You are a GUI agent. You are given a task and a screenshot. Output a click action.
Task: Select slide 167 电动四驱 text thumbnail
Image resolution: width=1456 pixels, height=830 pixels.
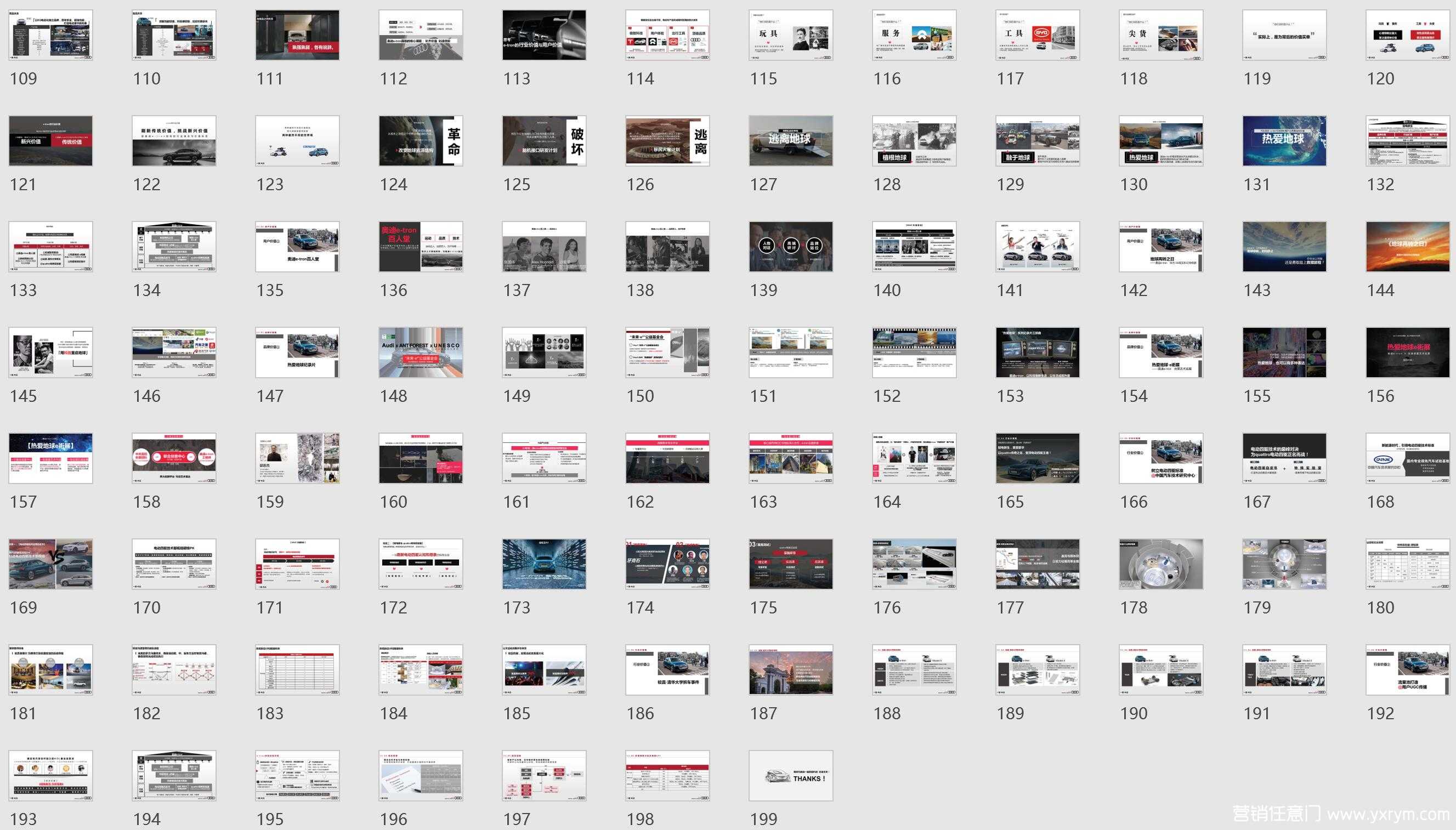click(x=1285, y=458)
